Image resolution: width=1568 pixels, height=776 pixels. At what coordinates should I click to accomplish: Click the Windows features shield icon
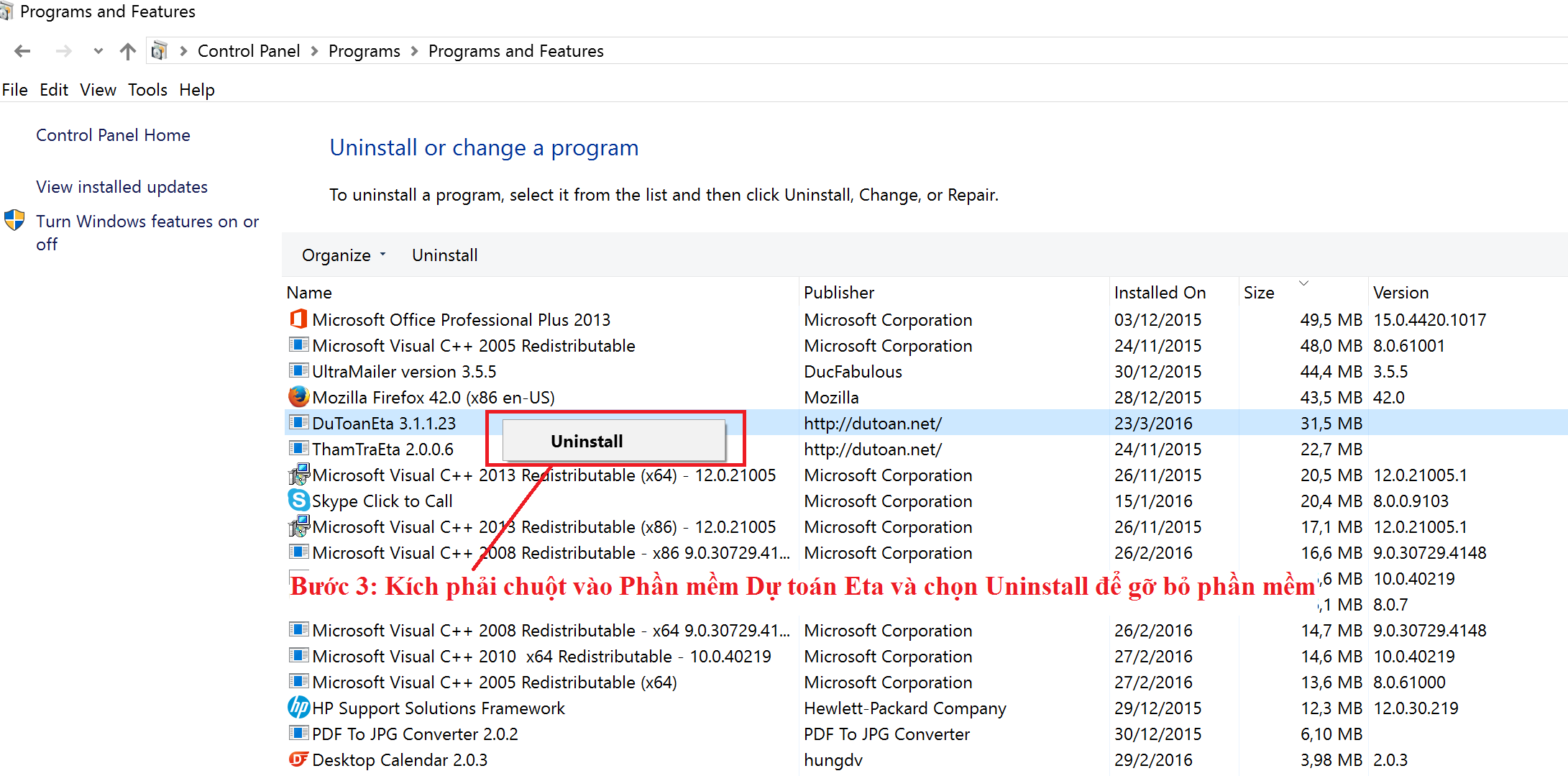coord(14,220)
